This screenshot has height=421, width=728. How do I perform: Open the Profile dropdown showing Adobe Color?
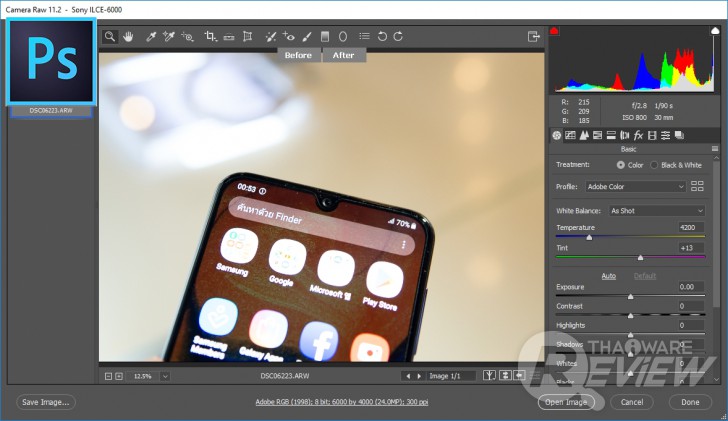tap(636, 187)
